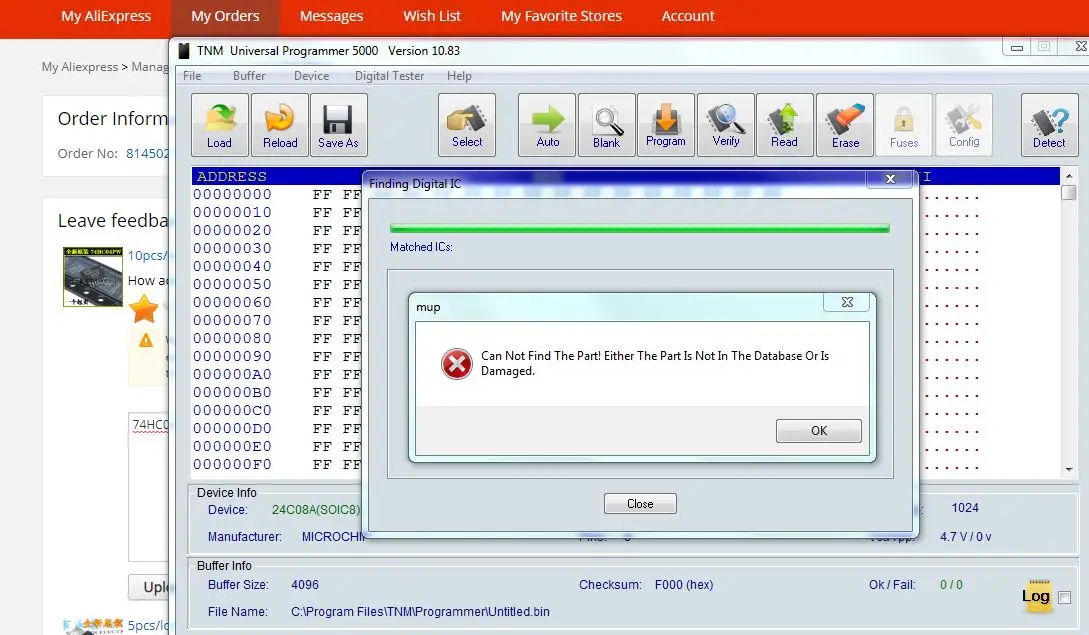Open Wish List tab in AliExpress
Image resolution: width=1089 pixels, height=635 pixels.
point(432,16)
